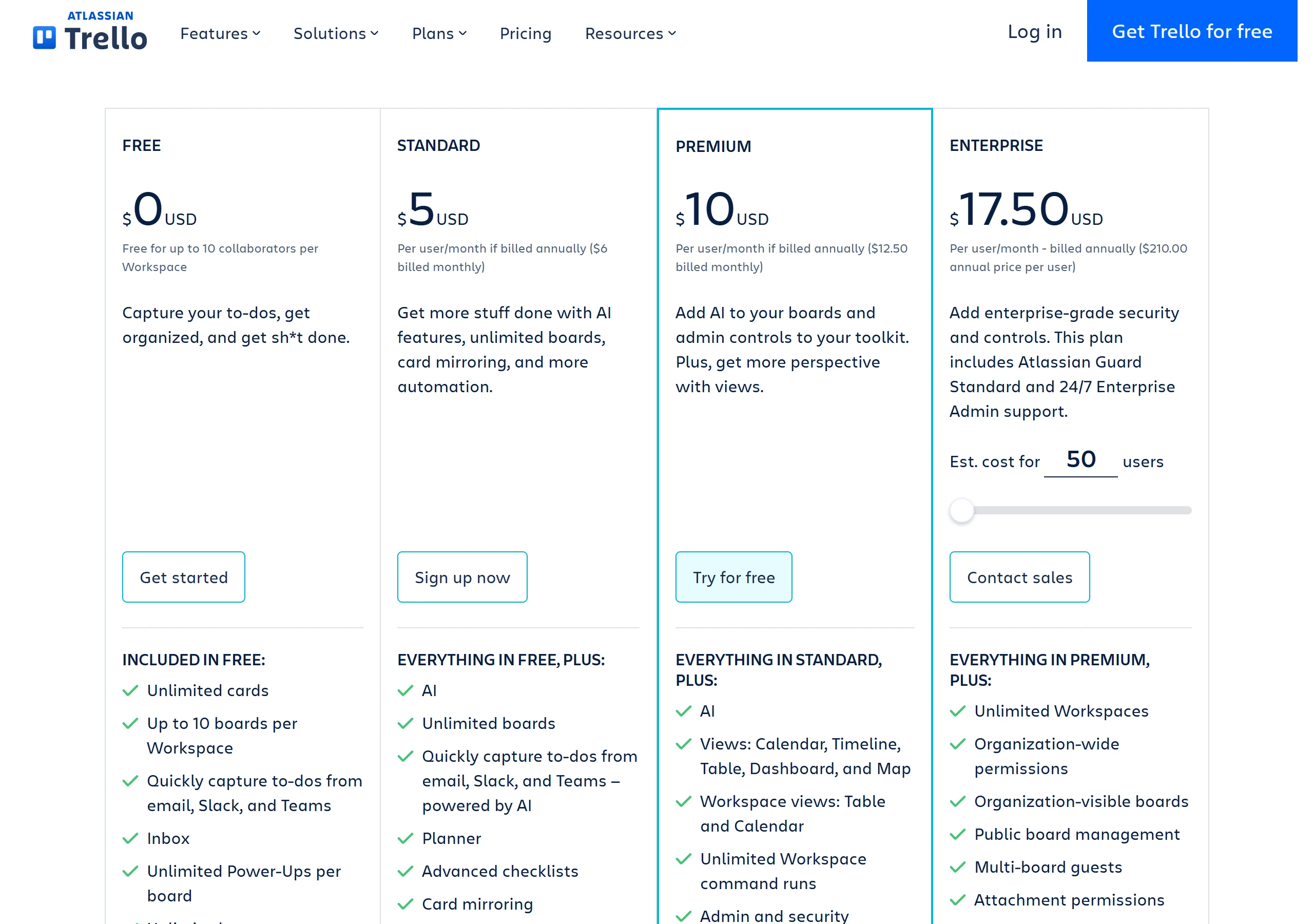
Task: Click the user cost slider handle
Action: pos(962,511)
